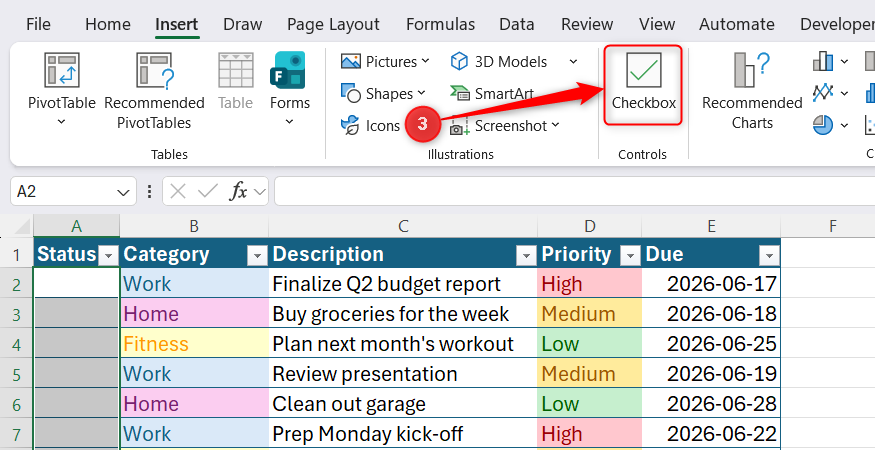Open the Shapes gallery
Screen dimensions: 875x450
point(383,93)
